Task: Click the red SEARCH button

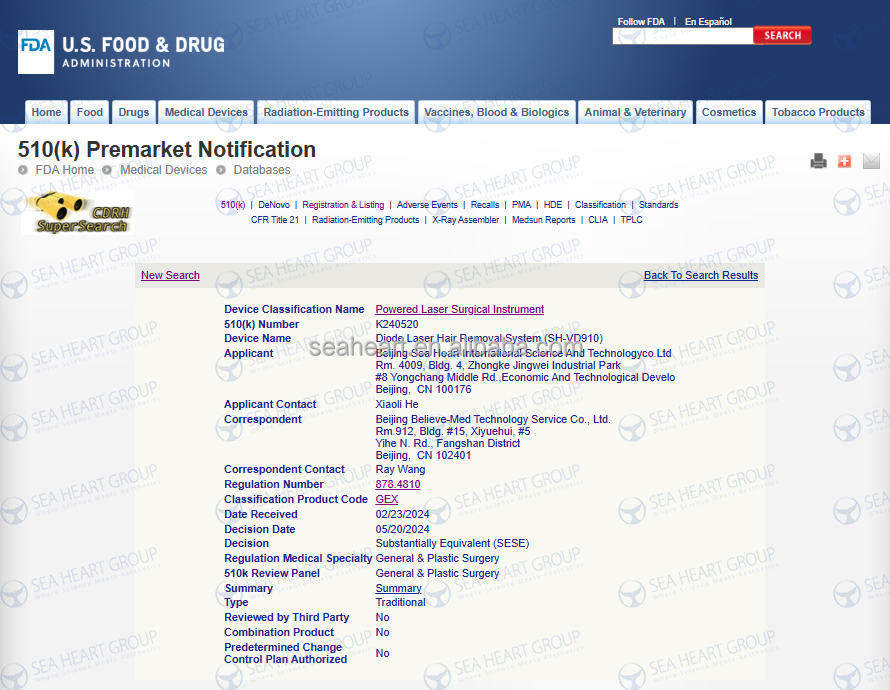Action: click(x=782, y=35)
